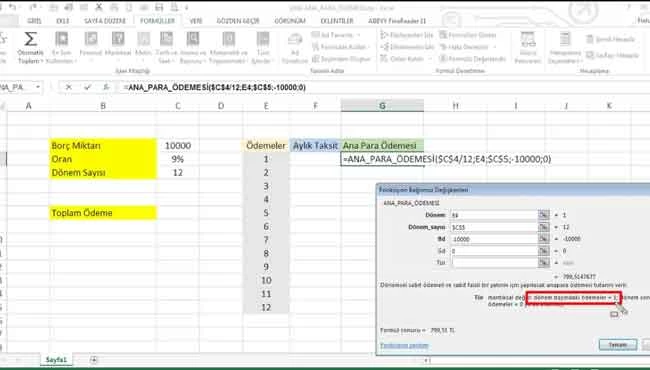The image size is (650, 370).
Task: Click column G header
Action: click(382, 106)
